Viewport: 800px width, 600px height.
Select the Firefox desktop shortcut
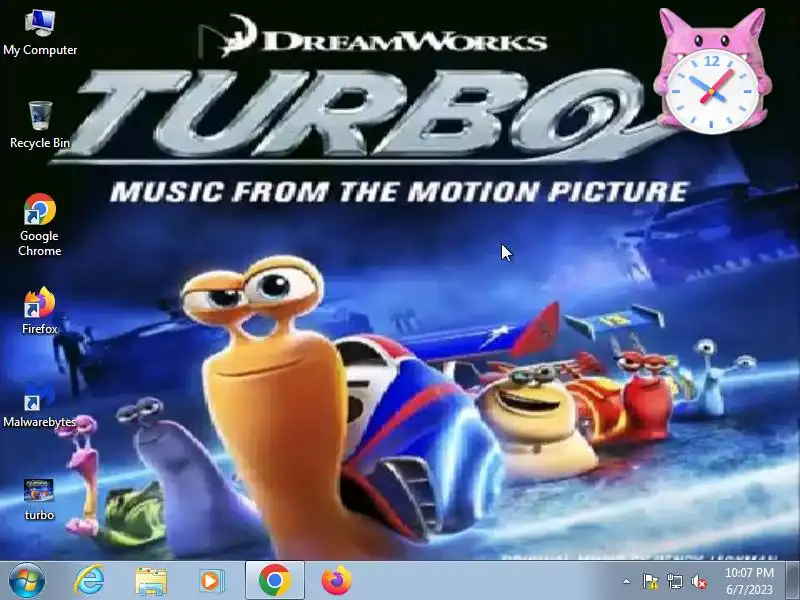click(40, 311)
